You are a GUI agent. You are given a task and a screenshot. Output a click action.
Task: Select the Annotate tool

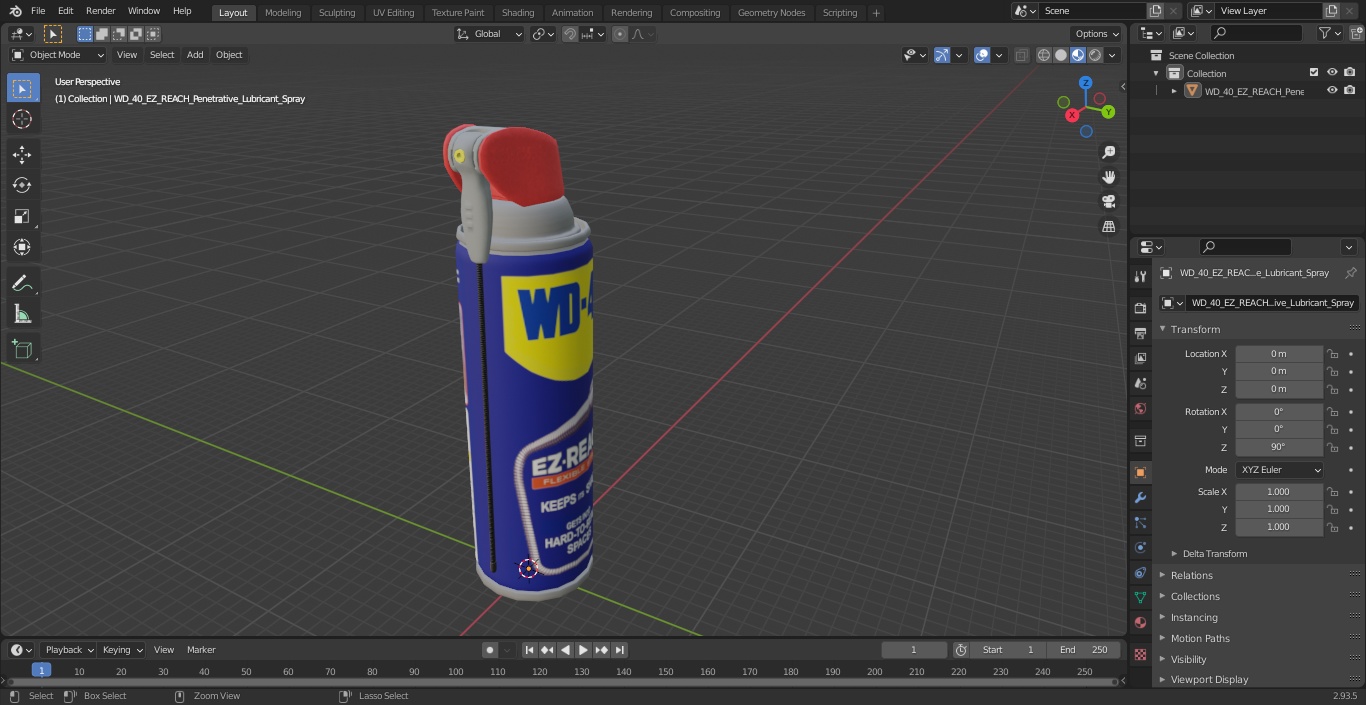coord(22,284)
